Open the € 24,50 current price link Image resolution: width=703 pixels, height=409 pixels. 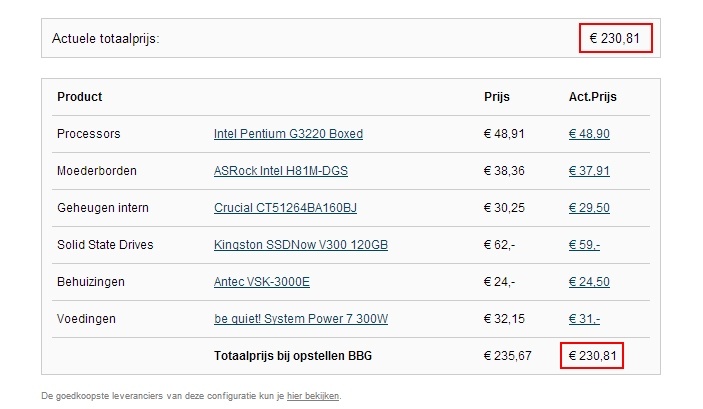(x=588, y=282)
